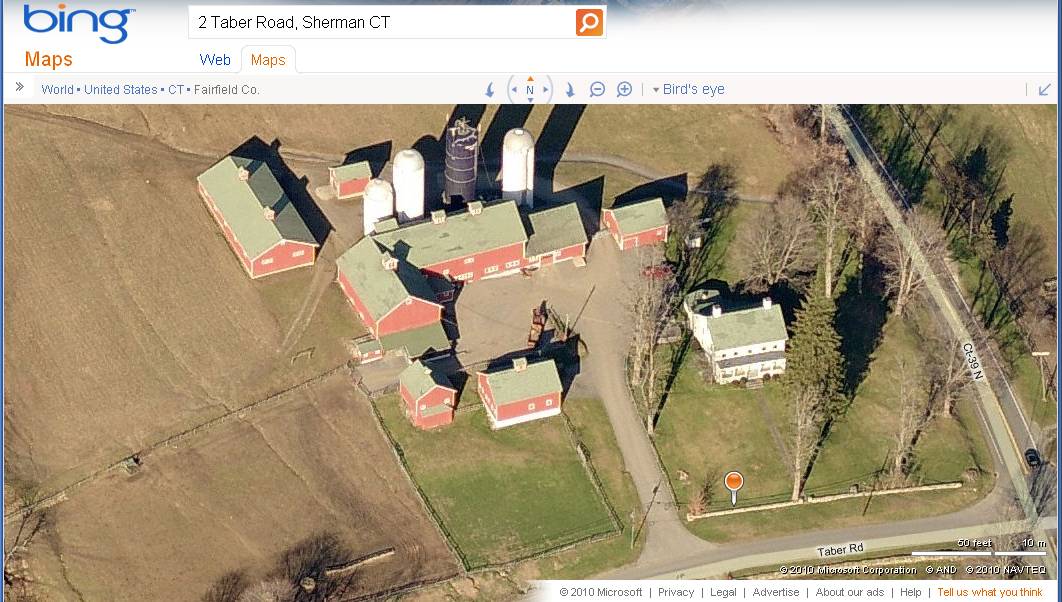Pan the map north with the compass arrow

(x=530, y=79)
